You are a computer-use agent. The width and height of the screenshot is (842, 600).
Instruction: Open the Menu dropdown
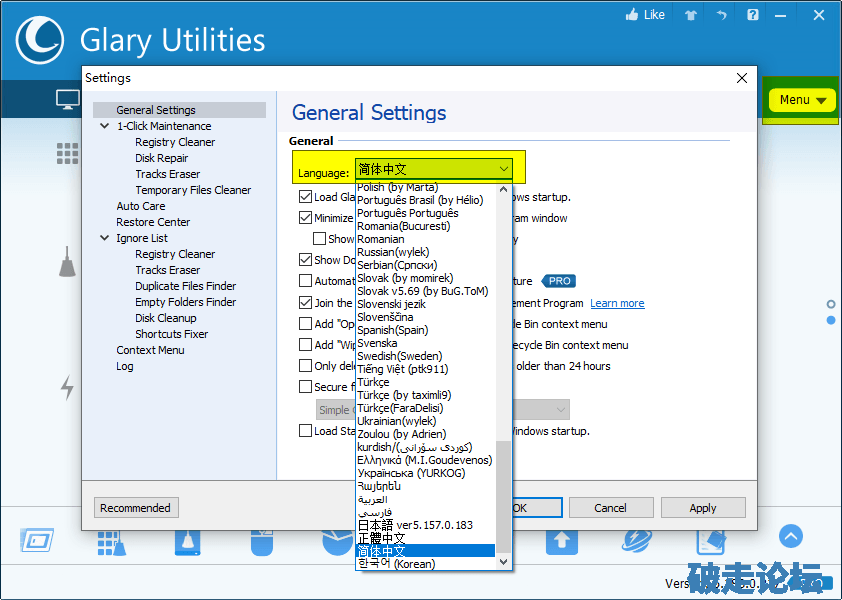pyautogui.click(x=803, y=100)
